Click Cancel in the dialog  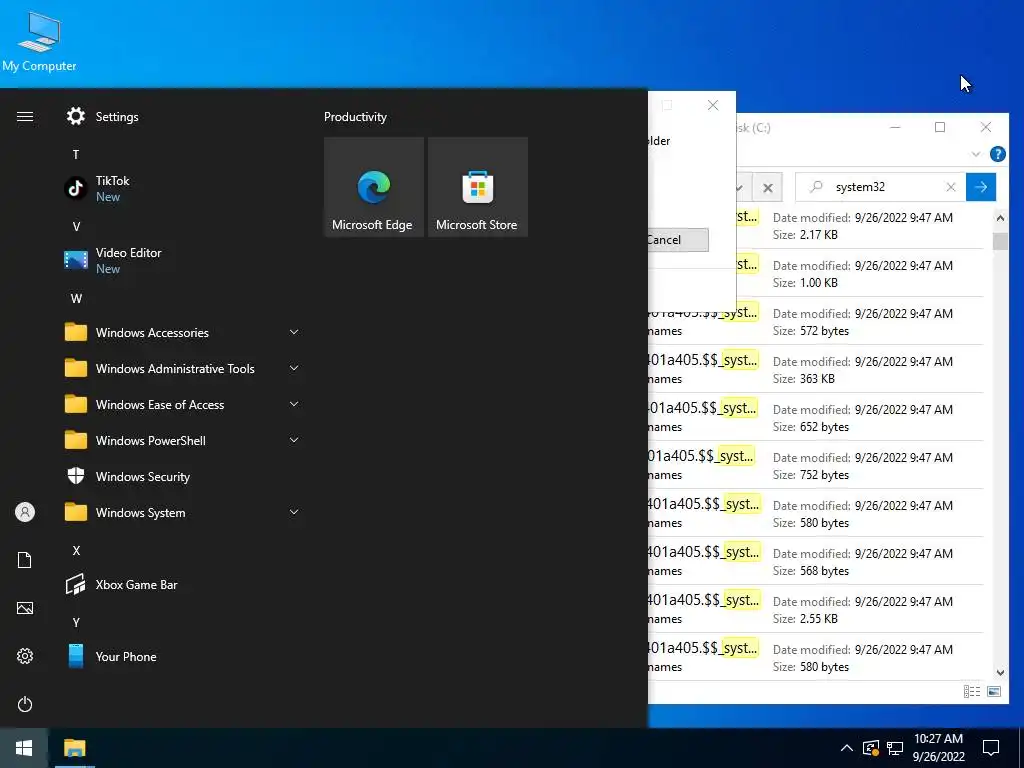677,240
